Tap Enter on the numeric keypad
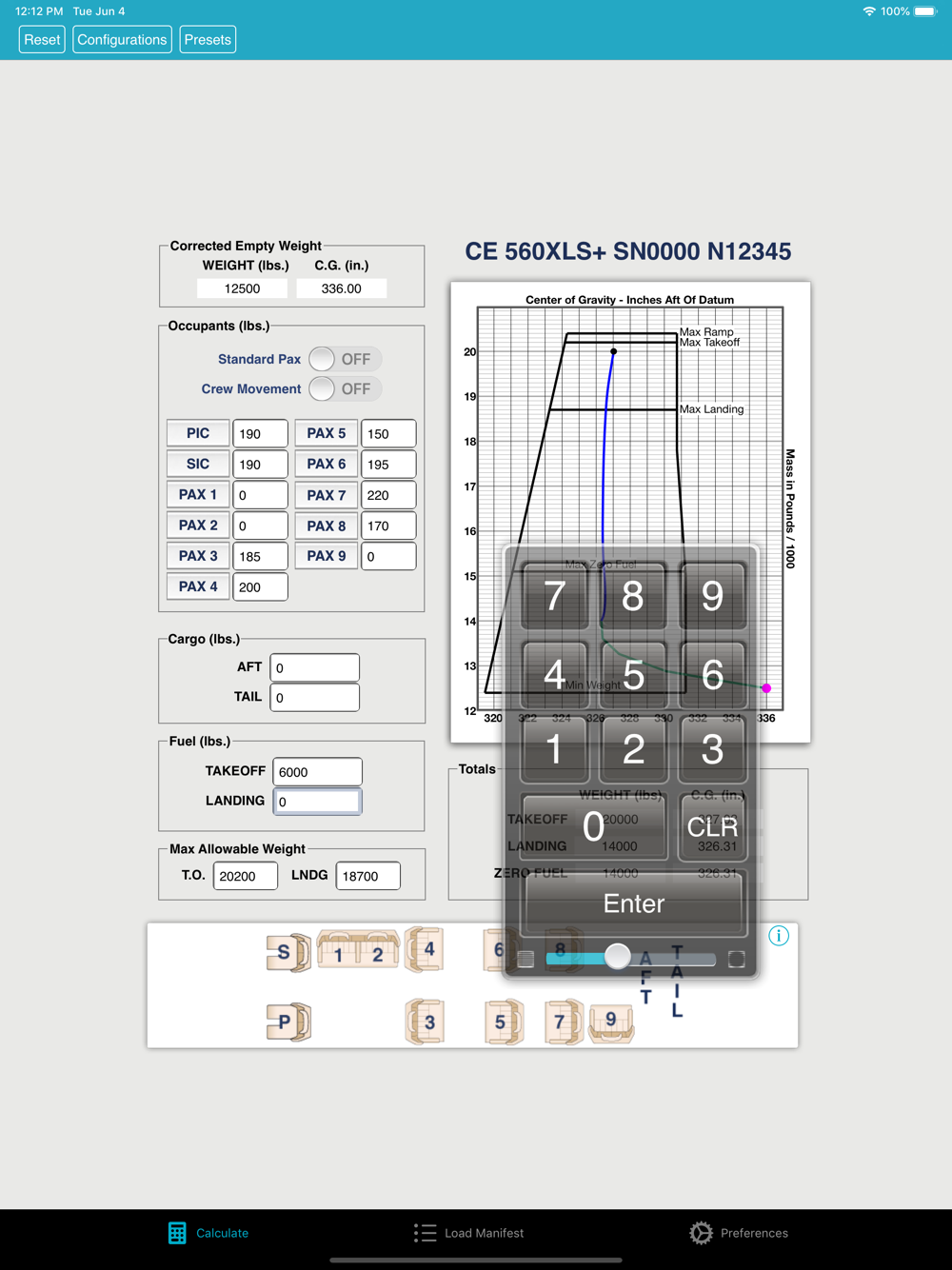 coord(634,903)
